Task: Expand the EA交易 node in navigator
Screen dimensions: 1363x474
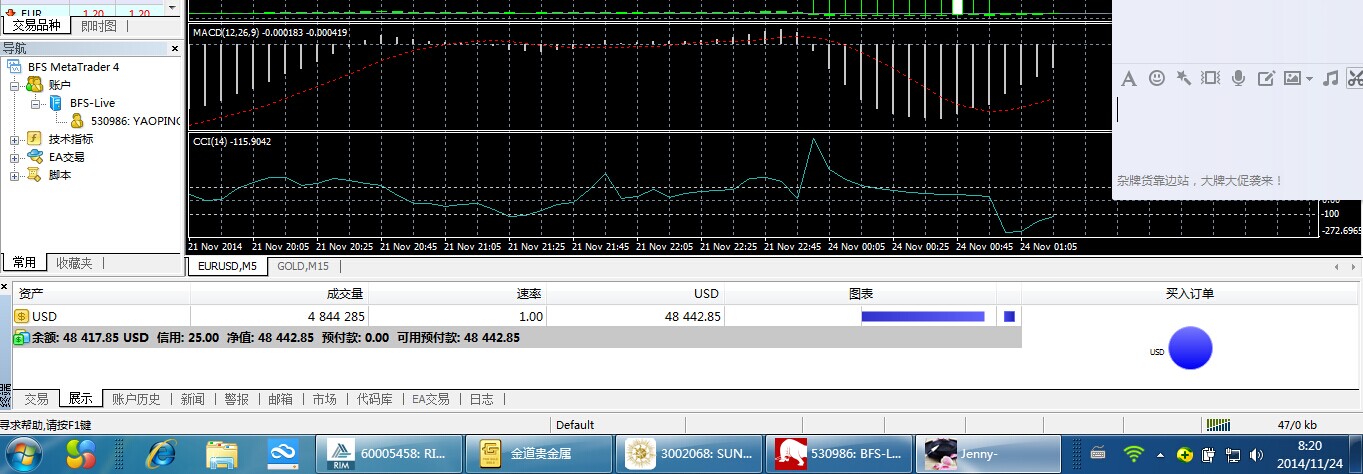Action: coord(14,157)
